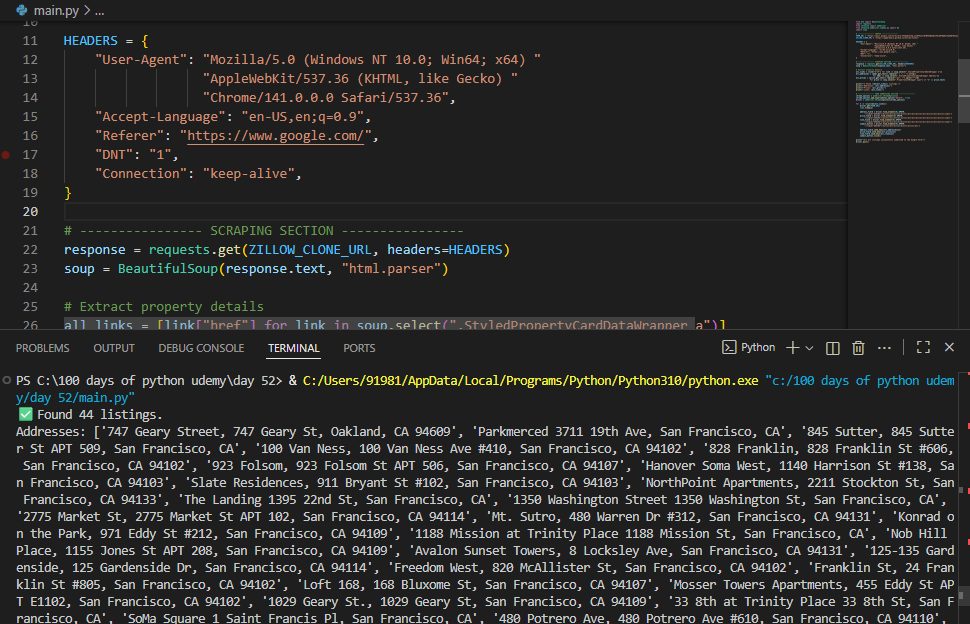The height and width of the screenshot is (624, 970).
Task: Click the HEADERS variable on line 11
Action: tap(90, 41)
